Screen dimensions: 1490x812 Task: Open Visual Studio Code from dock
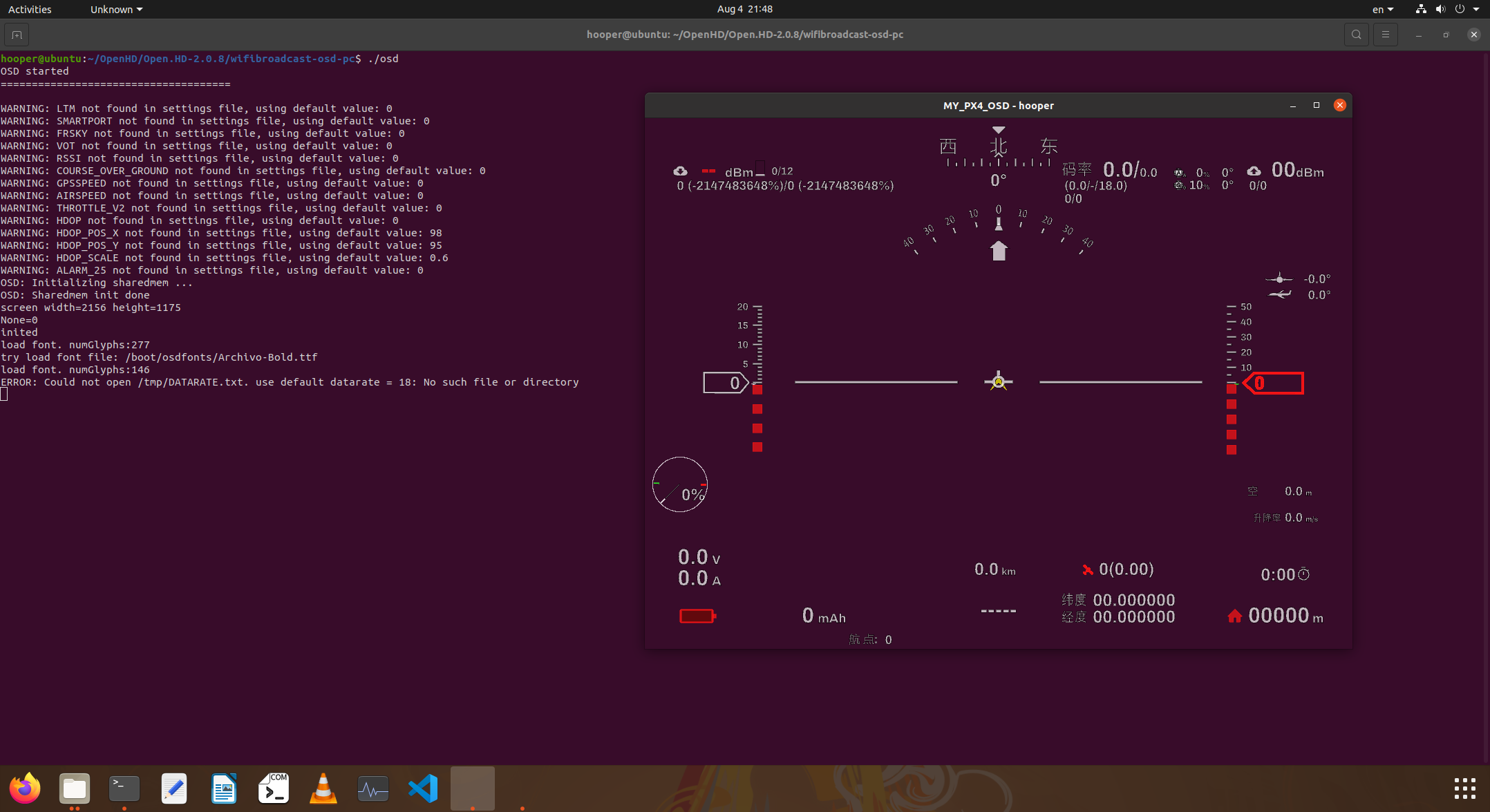(423, 789)
